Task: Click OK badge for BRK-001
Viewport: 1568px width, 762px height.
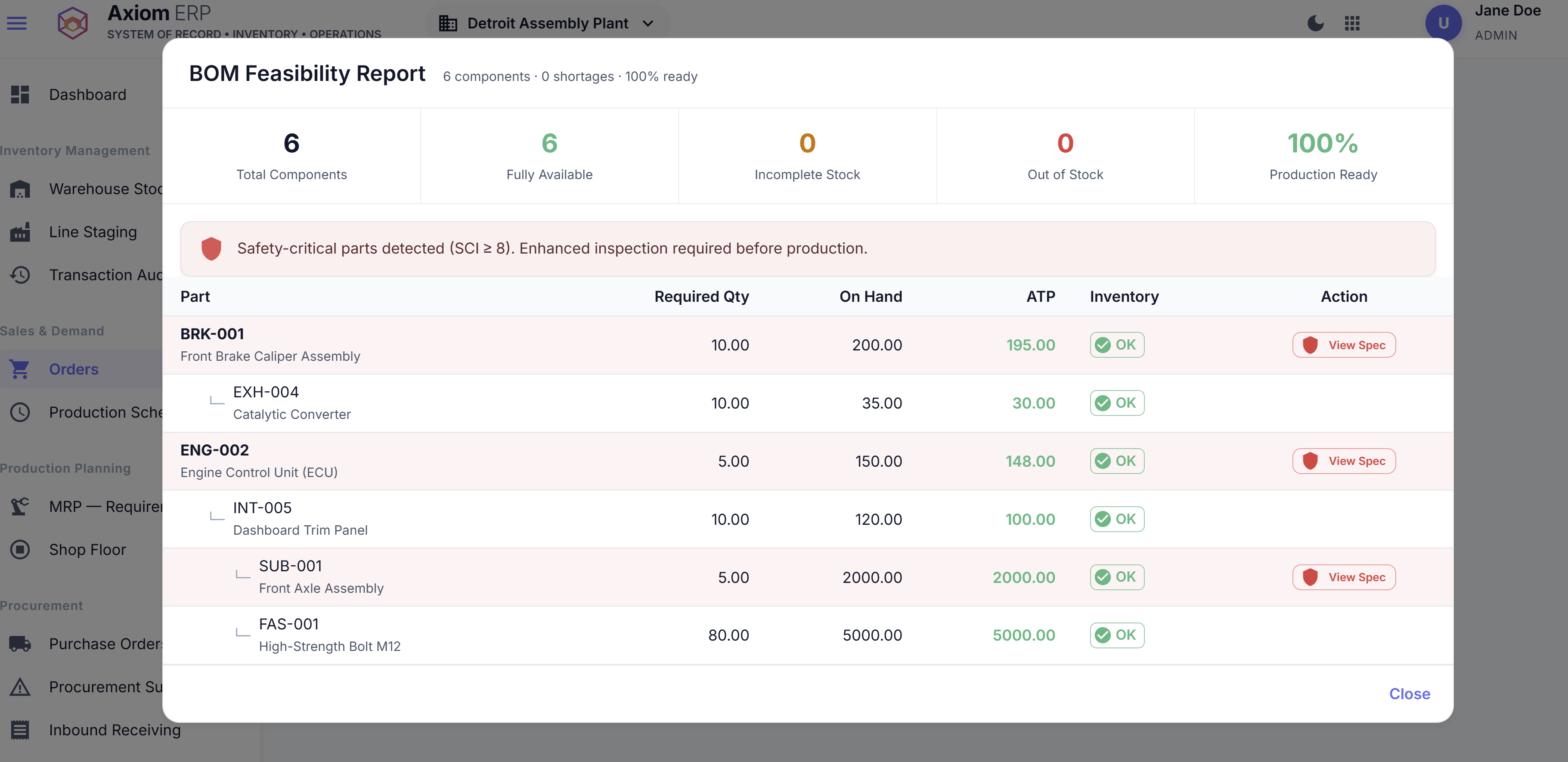Action: 1117,345
